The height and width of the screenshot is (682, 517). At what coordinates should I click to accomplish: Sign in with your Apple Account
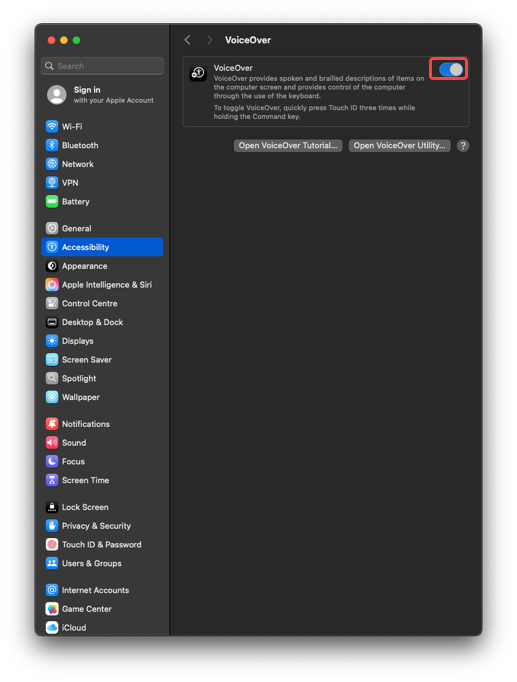tap(113, 94)
